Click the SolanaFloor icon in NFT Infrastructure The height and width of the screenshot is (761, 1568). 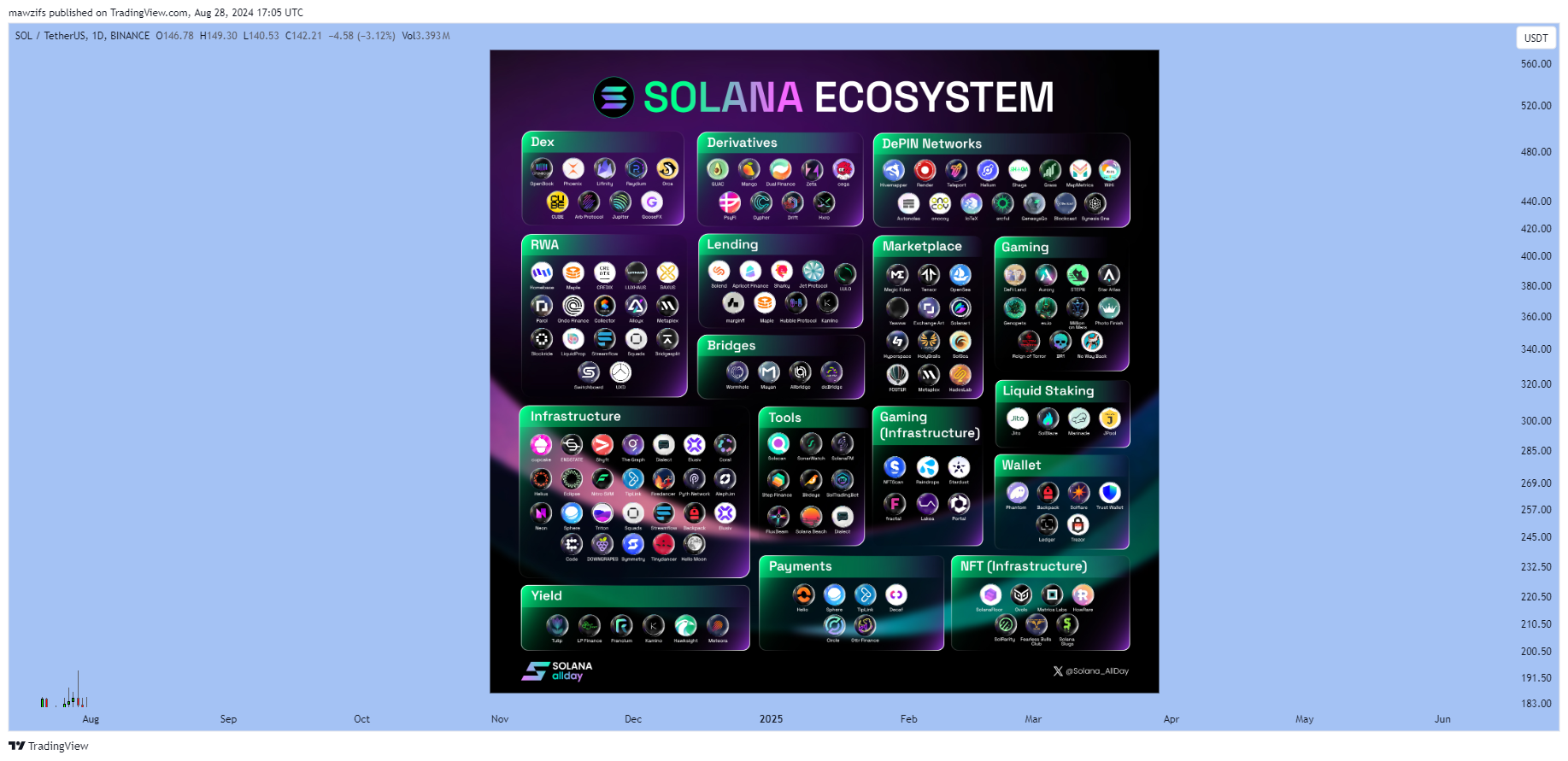[x=990, y=594]
